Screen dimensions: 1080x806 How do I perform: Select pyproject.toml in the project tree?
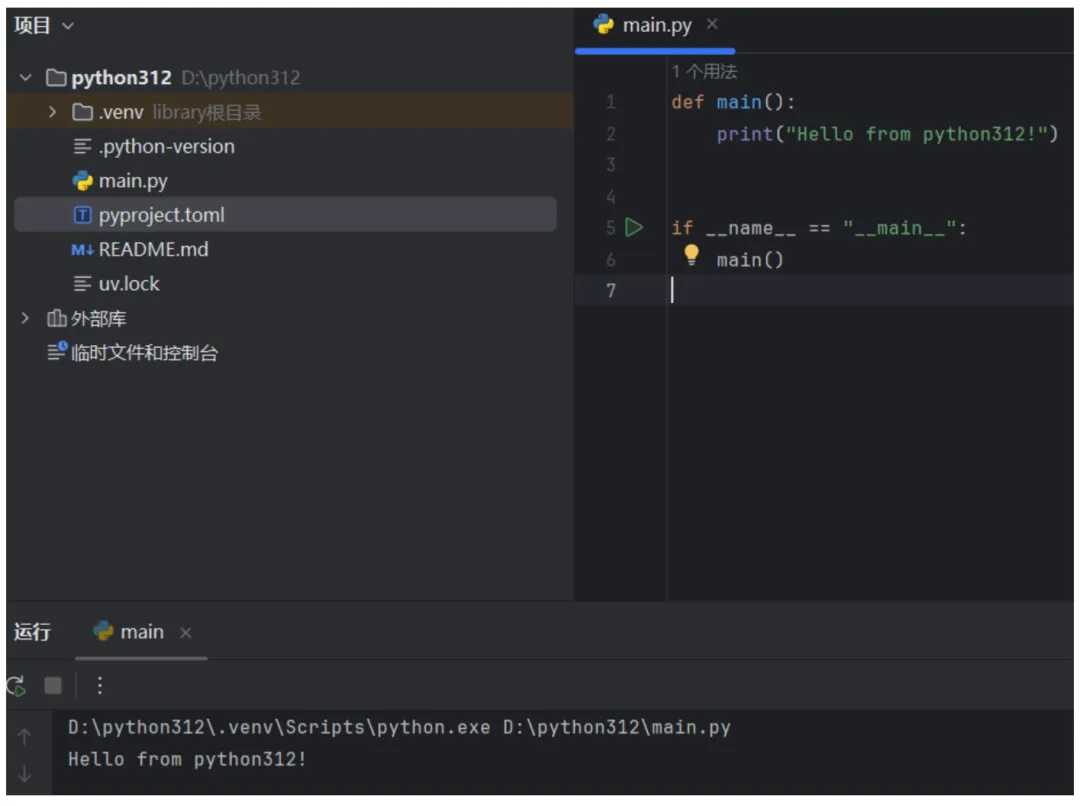point(161,215)
